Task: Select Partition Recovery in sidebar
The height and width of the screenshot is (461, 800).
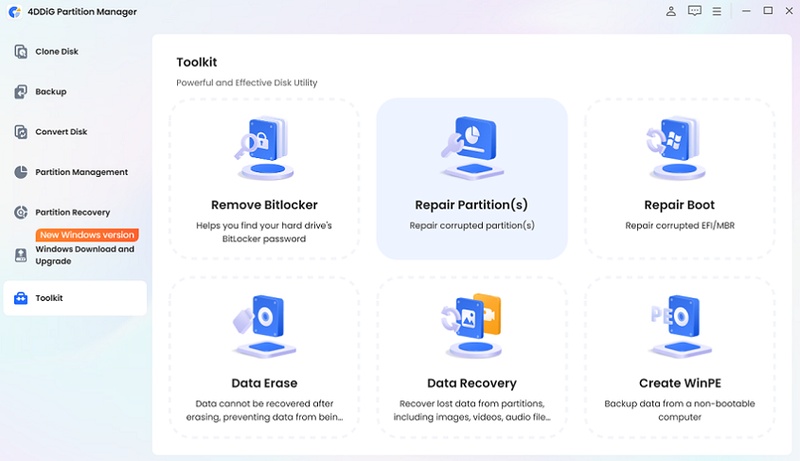Action: [72, 212]
